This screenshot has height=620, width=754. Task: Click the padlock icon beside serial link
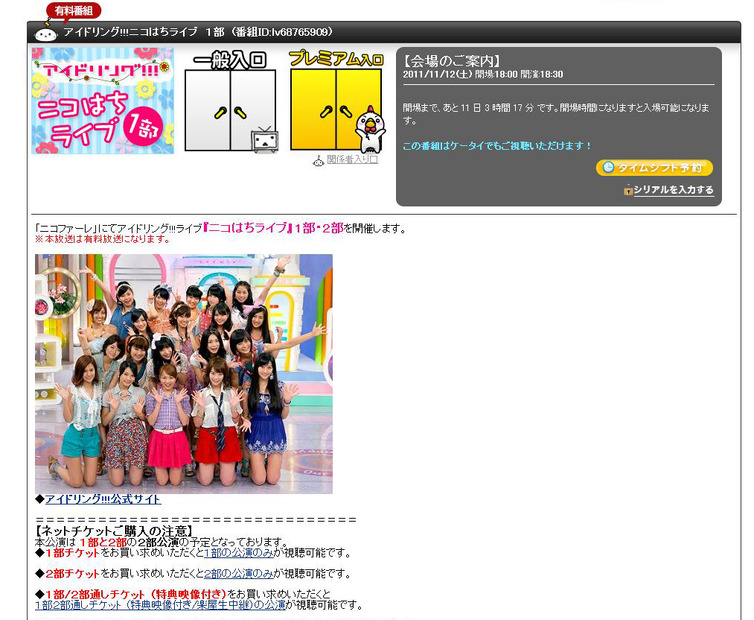click(x=628, y=190)
